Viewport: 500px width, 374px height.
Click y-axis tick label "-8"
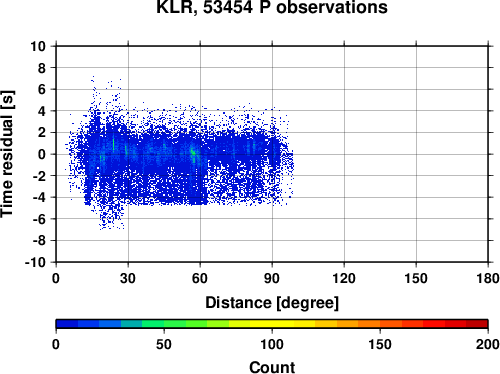(x=39, y=241)
